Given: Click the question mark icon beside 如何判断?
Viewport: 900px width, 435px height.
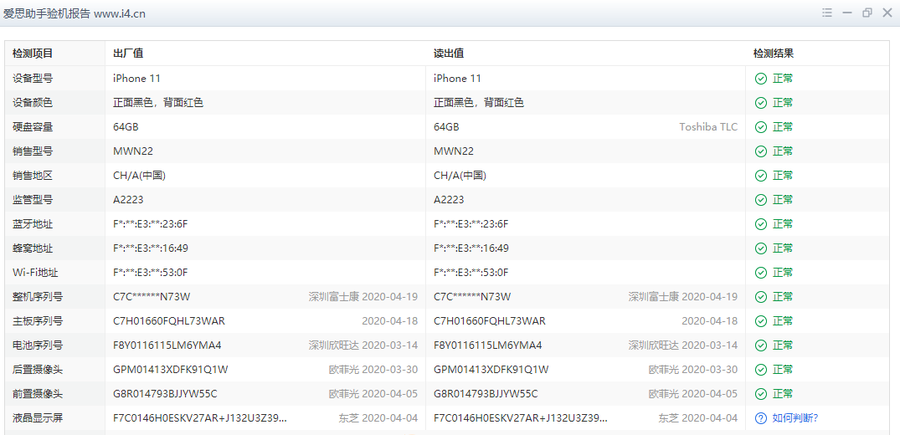Looking at the screenshot, I should [761, 418].
